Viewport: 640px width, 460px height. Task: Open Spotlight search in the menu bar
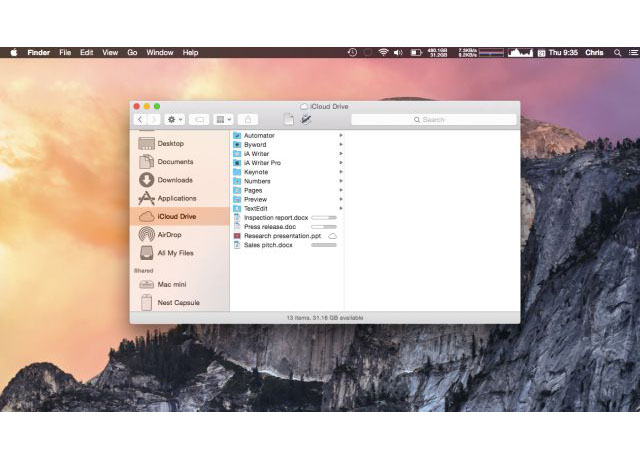pyautogui.click(x=618, y=53)
